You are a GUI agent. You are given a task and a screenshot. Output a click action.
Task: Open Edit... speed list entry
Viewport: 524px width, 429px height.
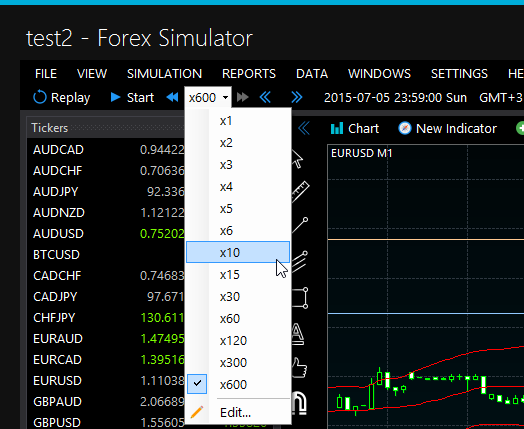point(238,413)
